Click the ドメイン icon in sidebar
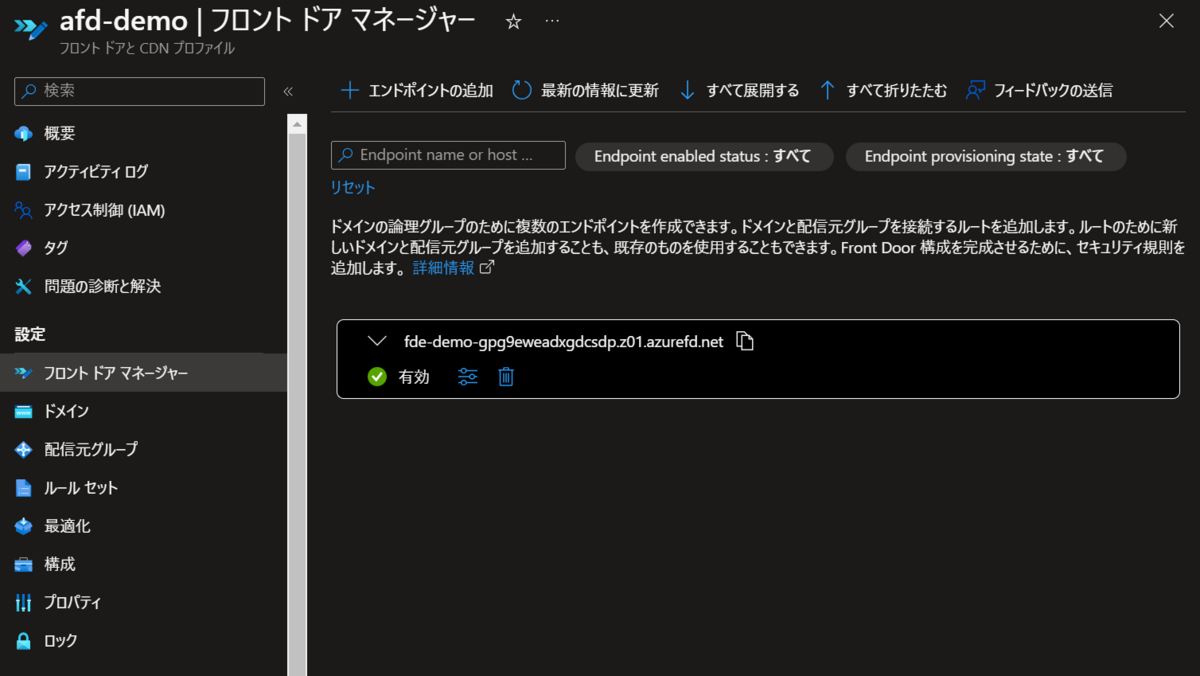The width and height of the screenshot is (1200, 676). (24, 412)
